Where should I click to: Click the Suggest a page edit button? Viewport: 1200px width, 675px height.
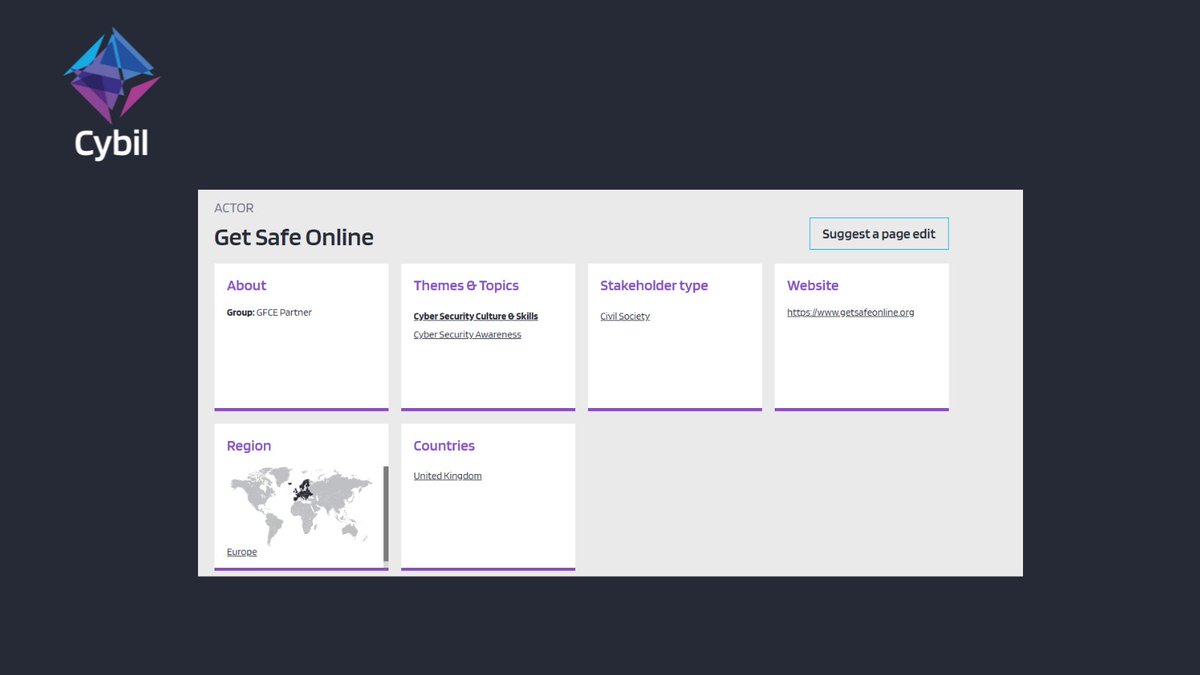[x=878, y=233]
